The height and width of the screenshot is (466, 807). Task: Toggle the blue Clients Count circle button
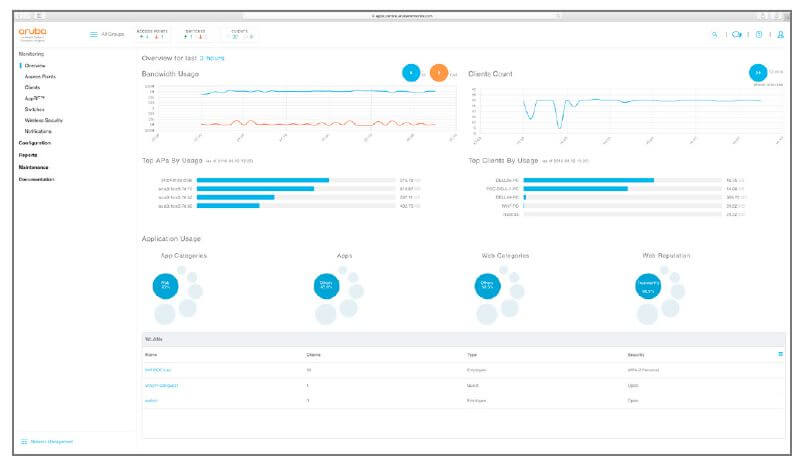tap(758, 73)
